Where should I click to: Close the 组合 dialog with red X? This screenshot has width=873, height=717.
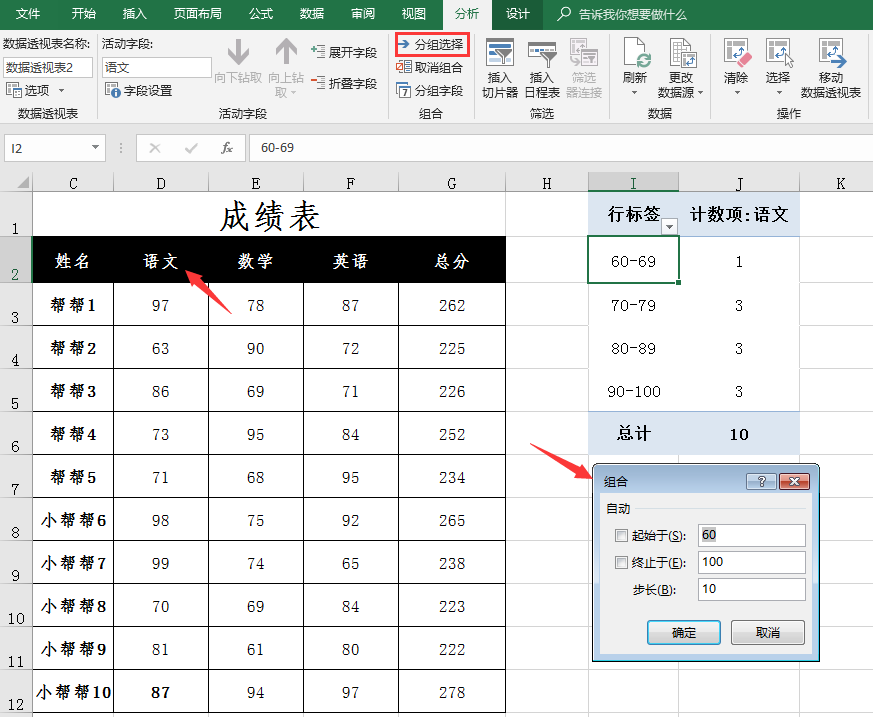pyautogui.click(x=794, y=482)
